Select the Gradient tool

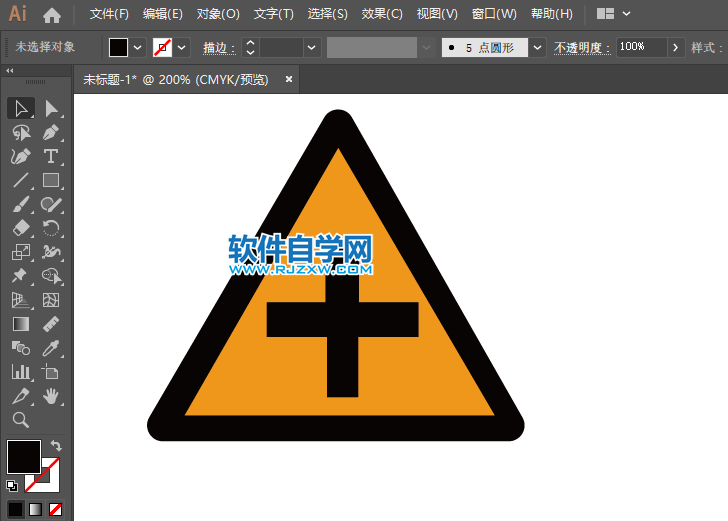pyautogui.click(x=20, y=324)
